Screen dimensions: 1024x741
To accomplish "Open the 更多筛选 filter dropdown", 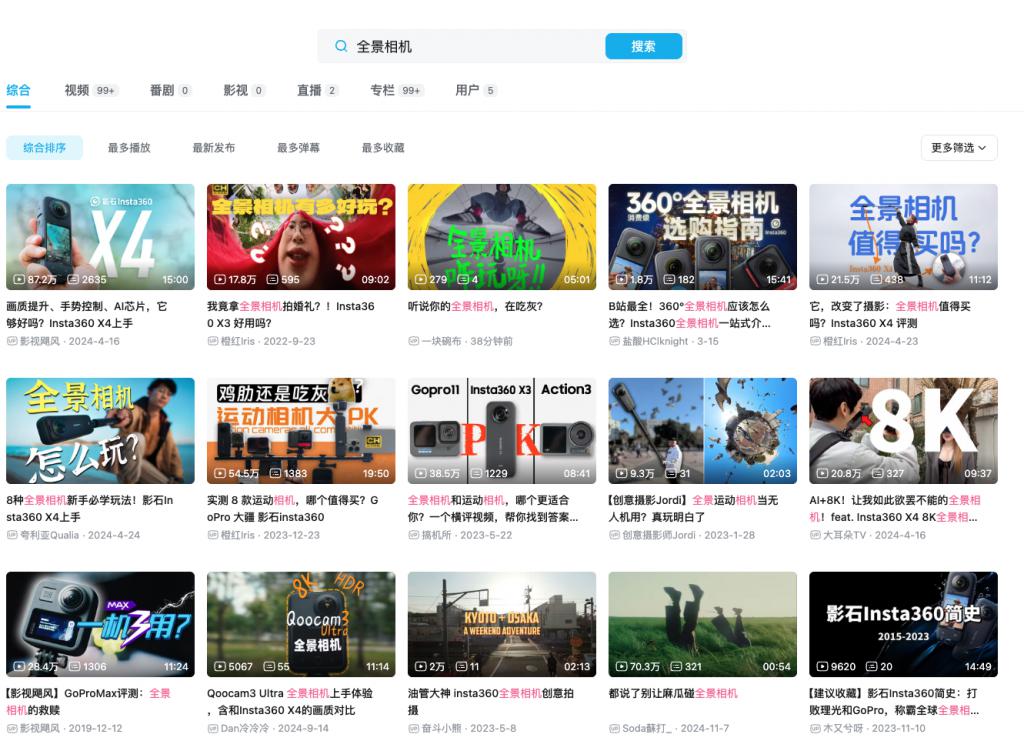I will (959, 148).
